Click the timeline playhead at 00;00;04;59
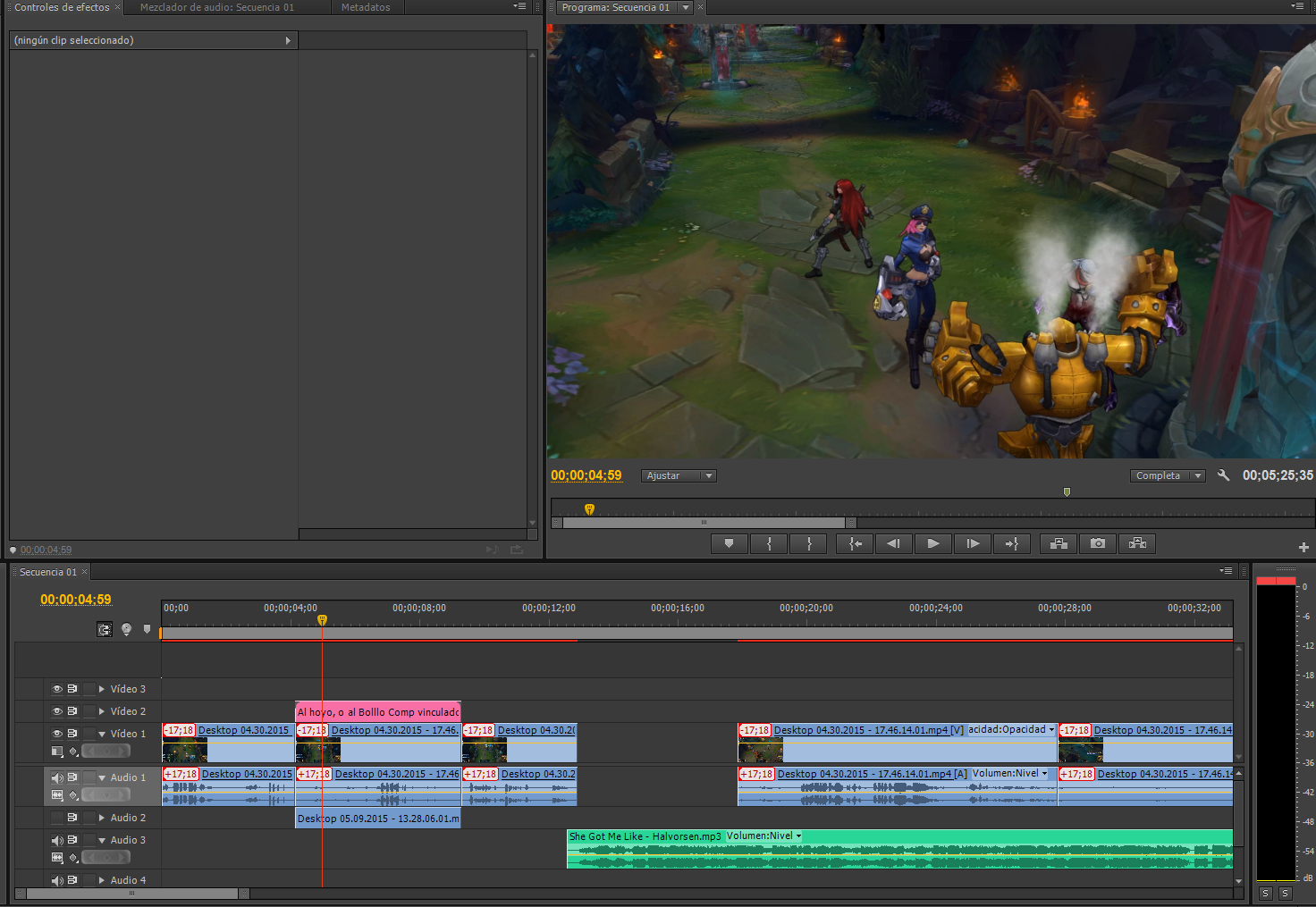The image size is (1316, 907). [x=322, y=620]
